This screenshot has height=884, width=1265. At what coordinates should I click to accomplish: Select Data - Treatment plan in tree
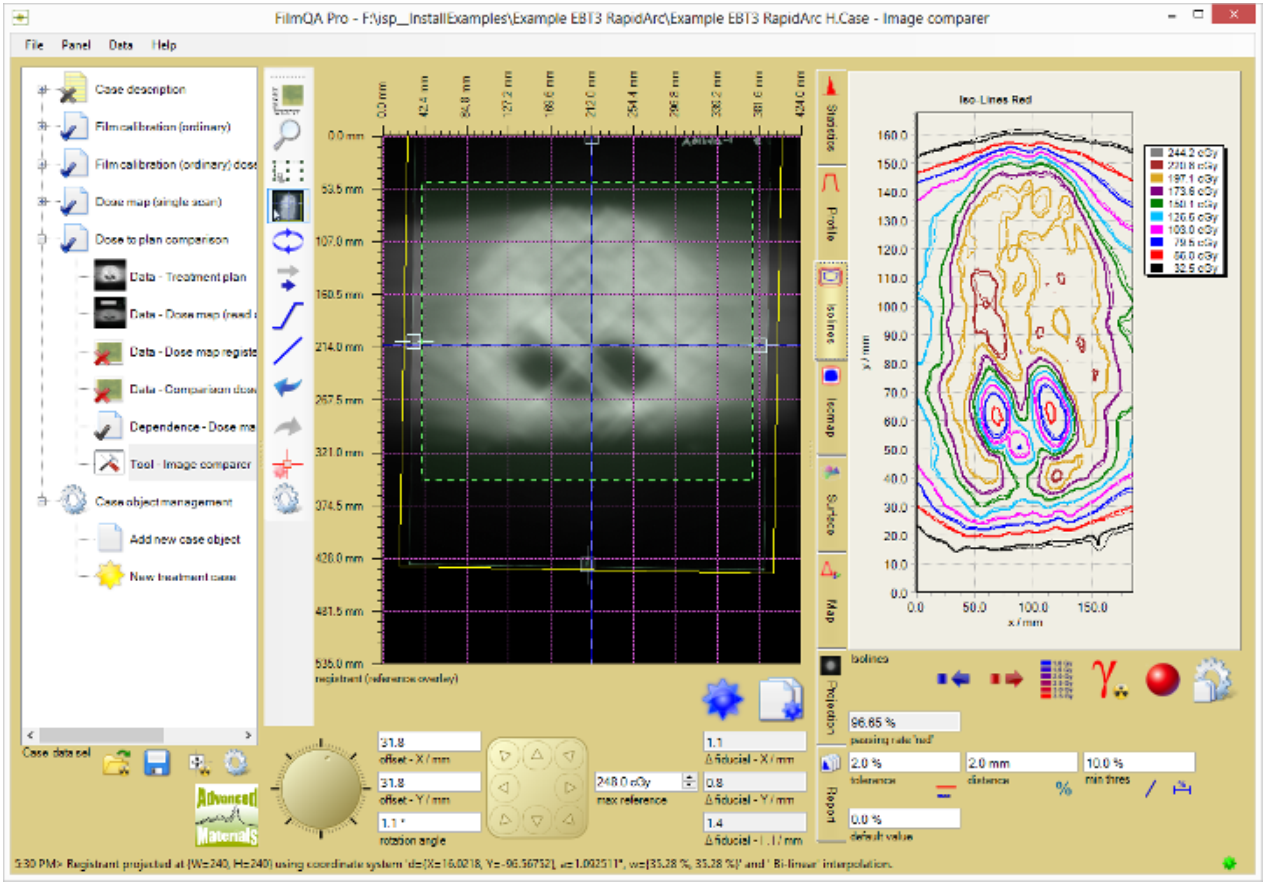[188, 277]
